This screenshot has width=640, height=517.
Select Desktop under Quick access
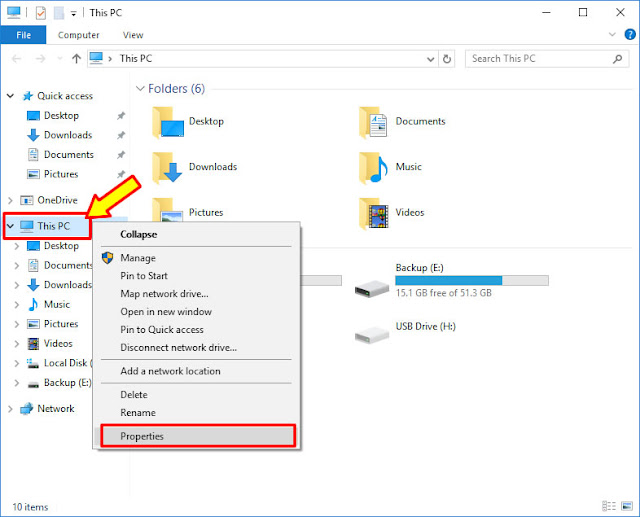[61, 115]
